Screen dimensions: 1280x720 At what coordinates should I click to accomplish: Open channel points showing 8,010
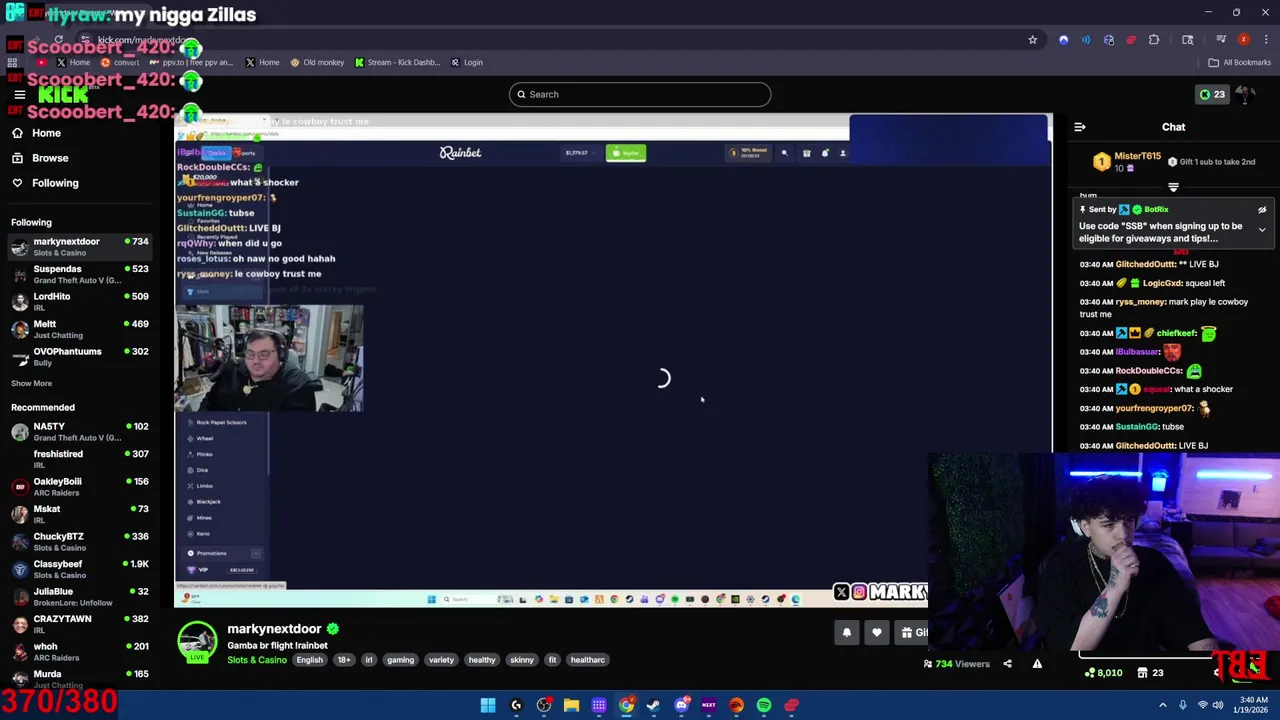click(1104, 673)
